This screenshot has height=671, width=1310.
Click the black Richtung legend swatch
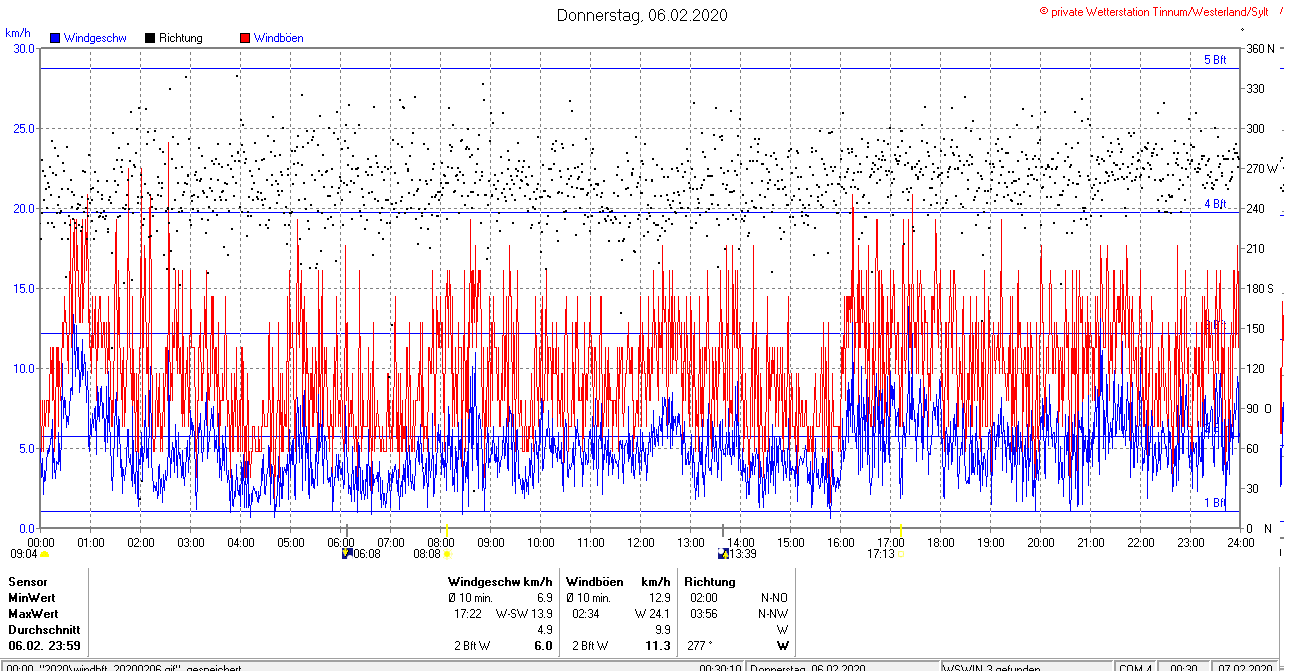pyautogui.click(x=150, y=38)
